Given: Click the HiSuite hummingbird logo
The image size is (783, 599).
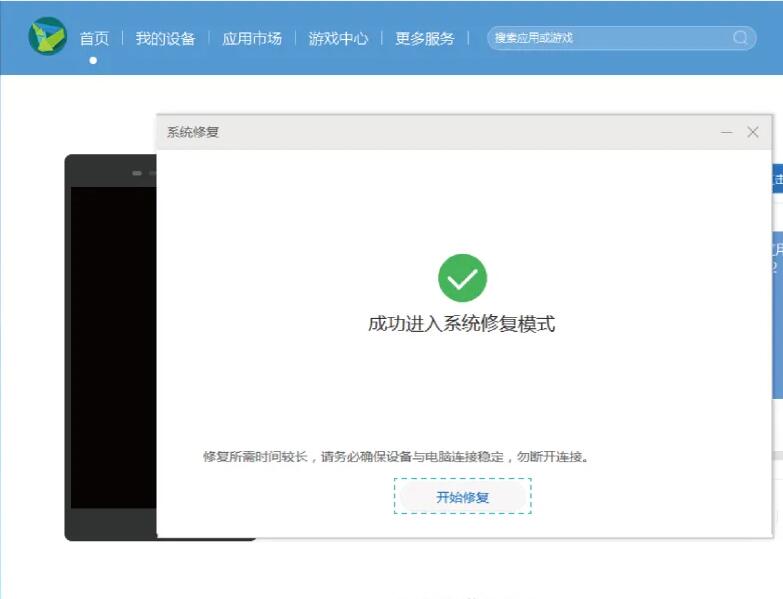Looking at the screenshot, I should [x=47, y=36].
